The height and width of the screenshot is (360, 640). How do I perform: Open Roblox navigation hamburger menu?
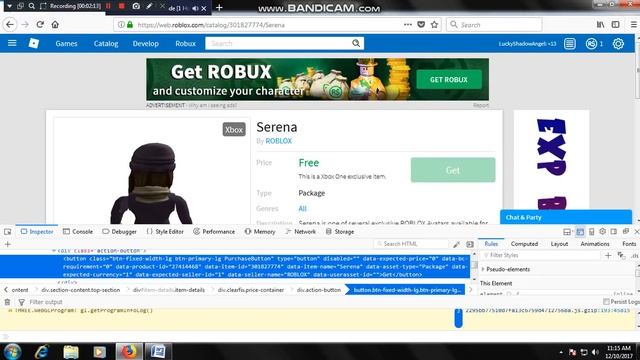12,43
